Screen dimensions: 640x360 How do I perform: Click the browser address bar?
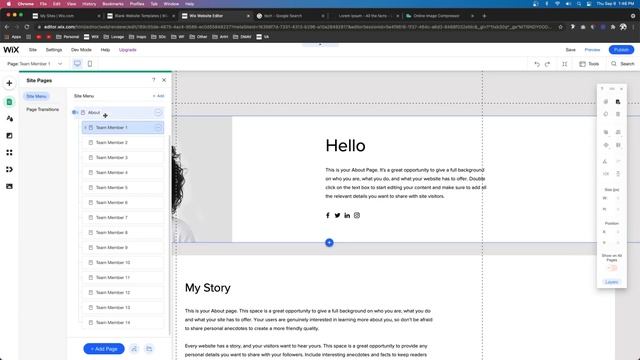coord(297,27)
